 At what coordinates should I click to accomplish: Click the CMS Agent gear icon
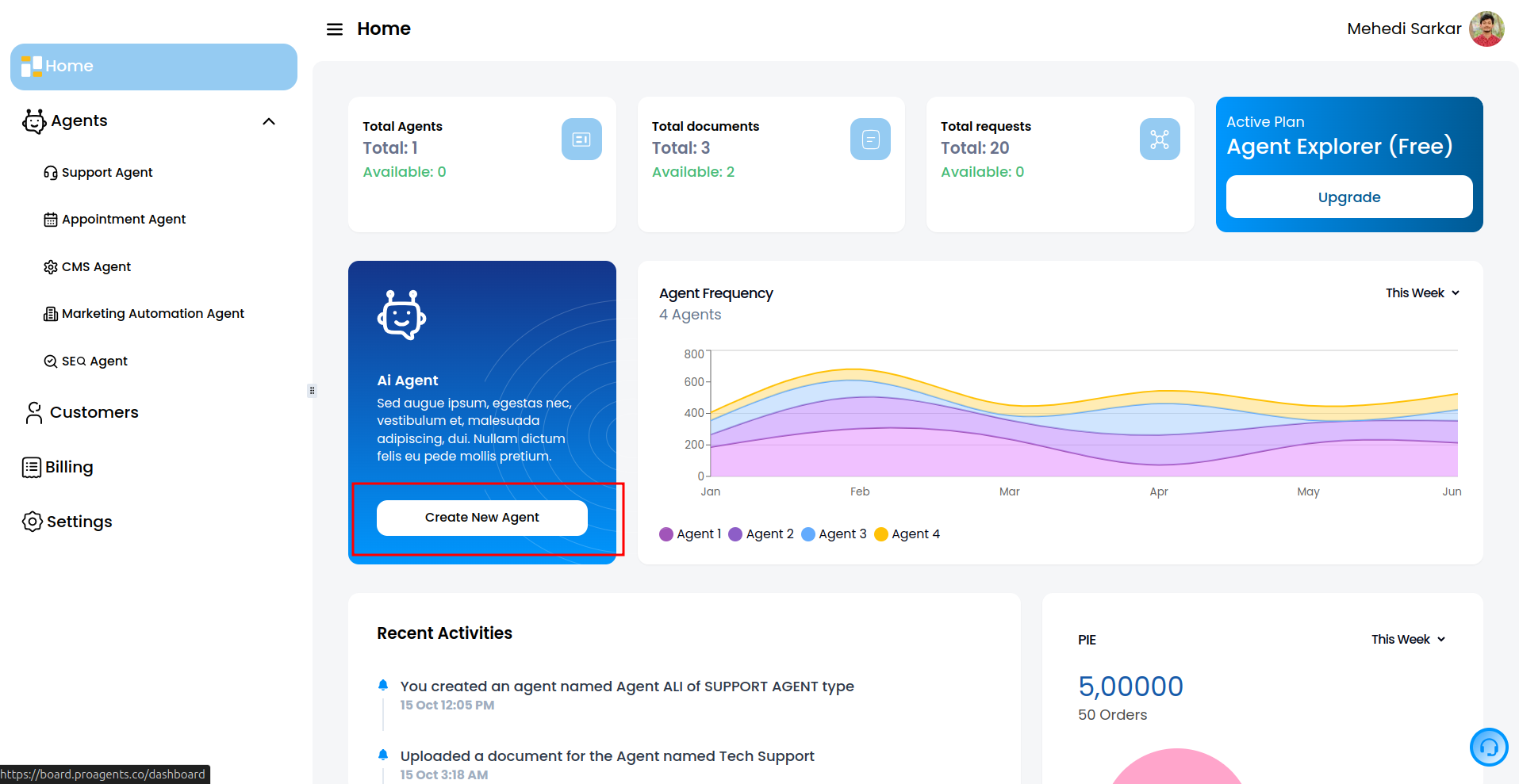51,267
